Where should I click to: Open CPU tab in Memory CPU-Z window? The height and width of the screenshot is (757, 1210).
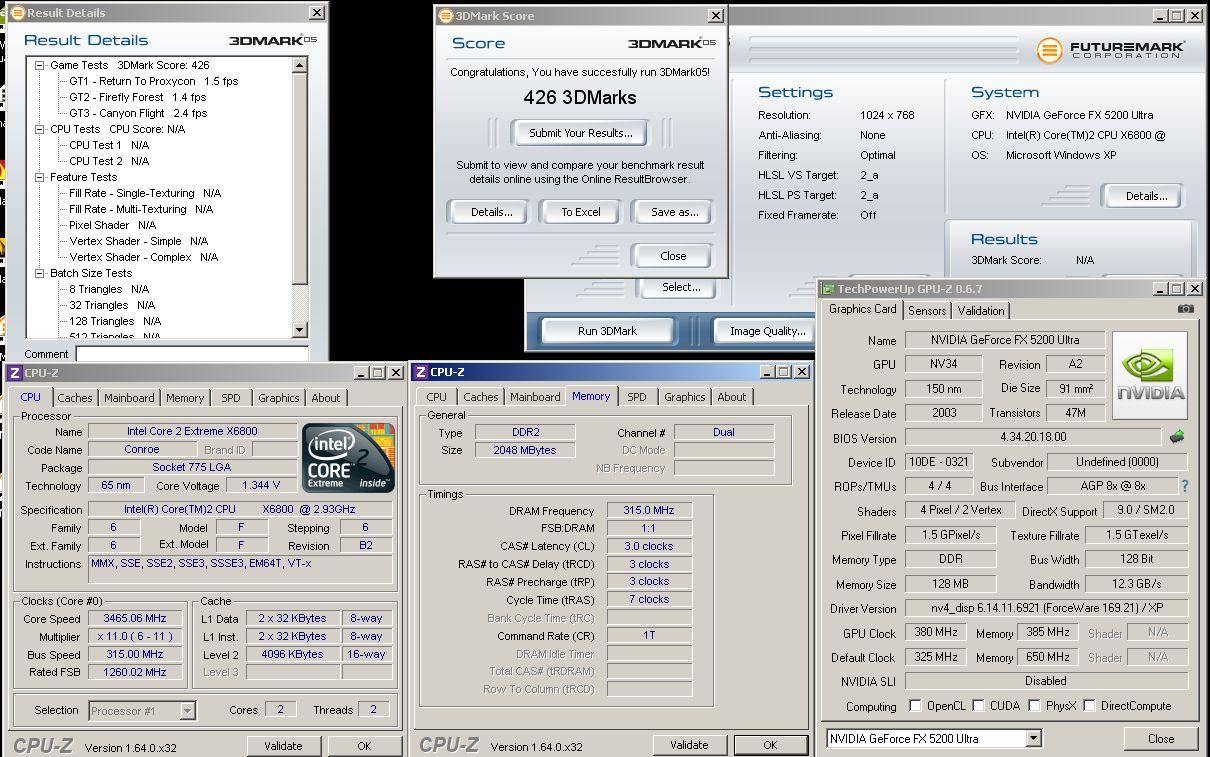tap(437, 397)
